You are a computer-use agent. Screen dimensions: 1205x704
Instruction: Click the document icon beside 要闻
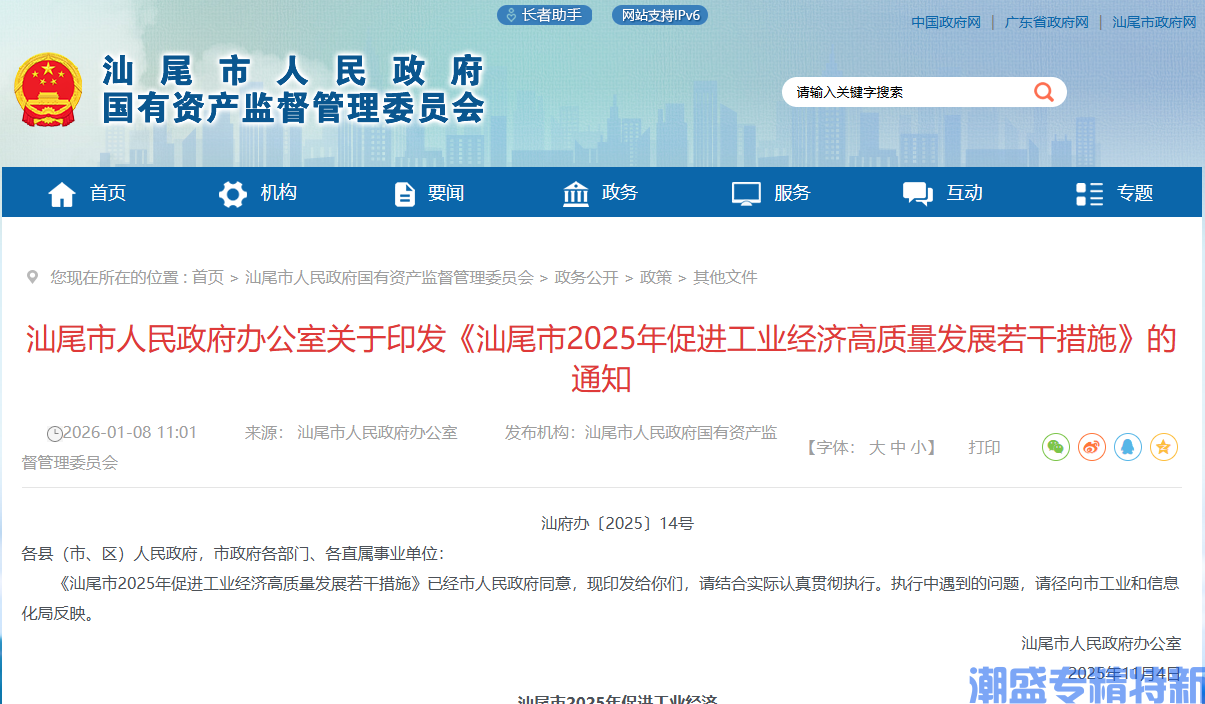[404, 193]
